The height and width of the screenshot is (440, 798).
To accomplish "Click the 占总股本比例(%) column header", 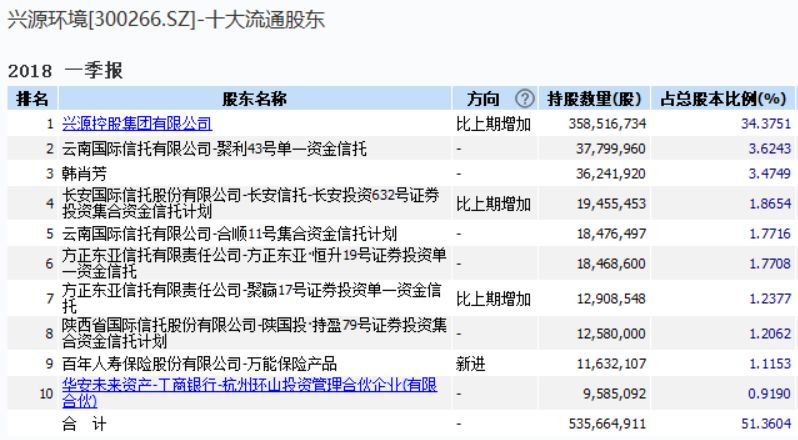I will [723, 98].
